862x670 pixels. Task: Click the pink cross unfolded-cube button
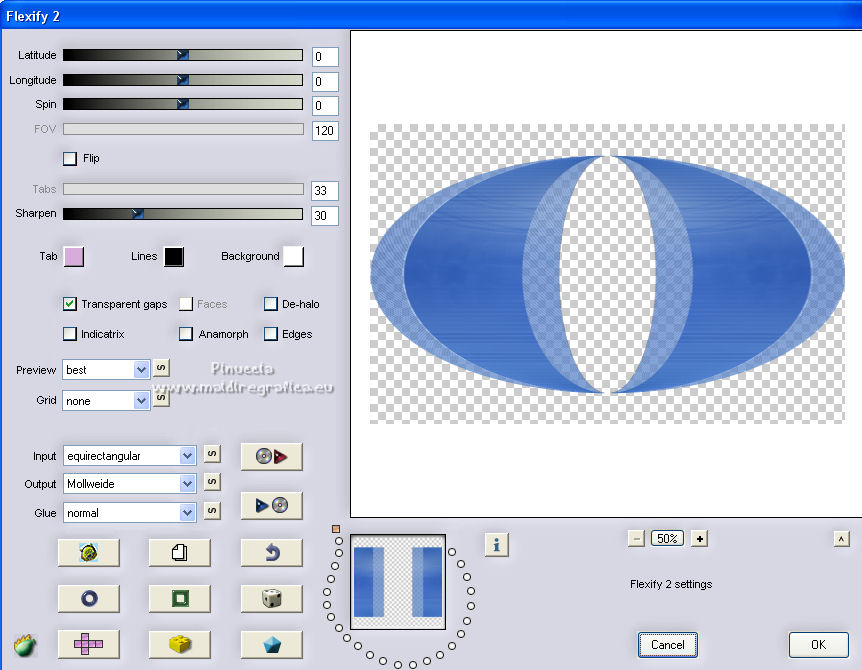[89, 644]
